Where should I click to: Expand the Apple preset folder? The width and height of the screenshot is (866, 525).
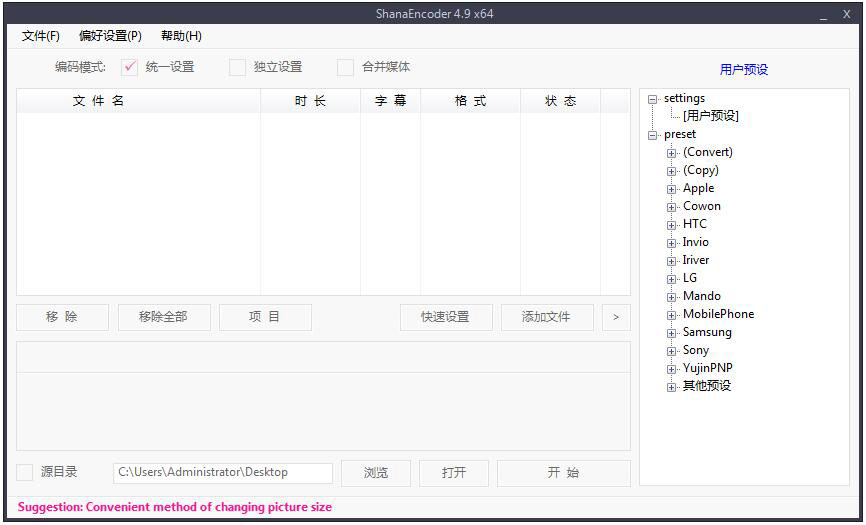672,189
